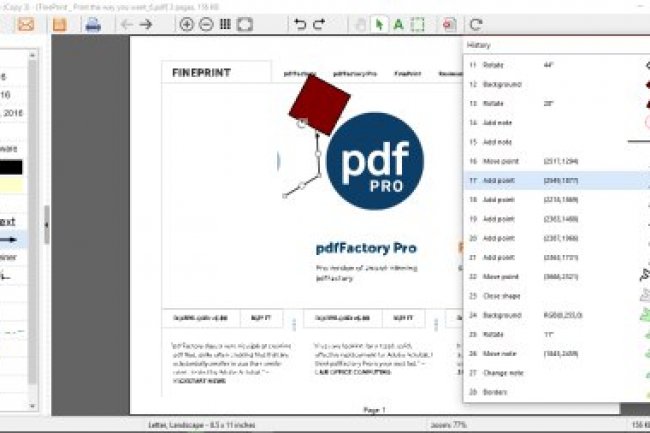Click the orange Save icon
Screen dimensions: 650x433
click(x=59, y=24)
